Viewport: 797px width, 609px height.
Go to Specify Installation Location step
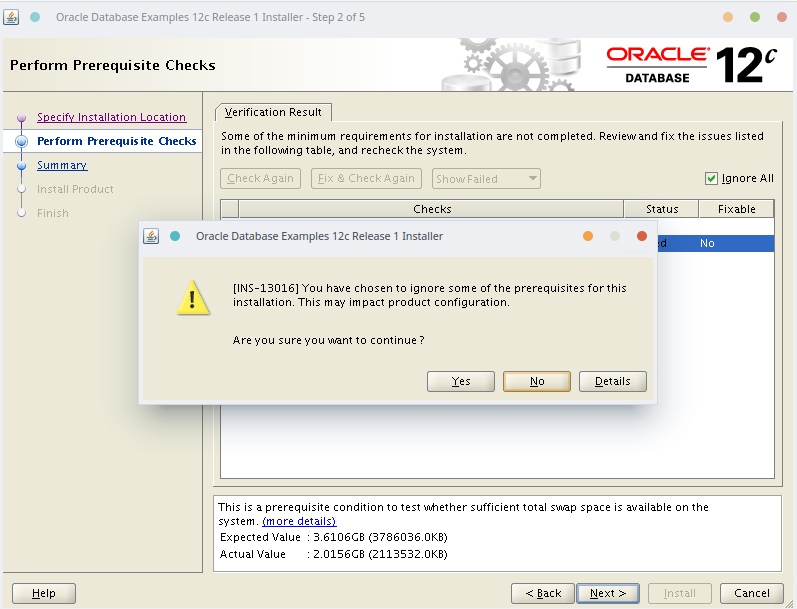(x=111, y=117)
